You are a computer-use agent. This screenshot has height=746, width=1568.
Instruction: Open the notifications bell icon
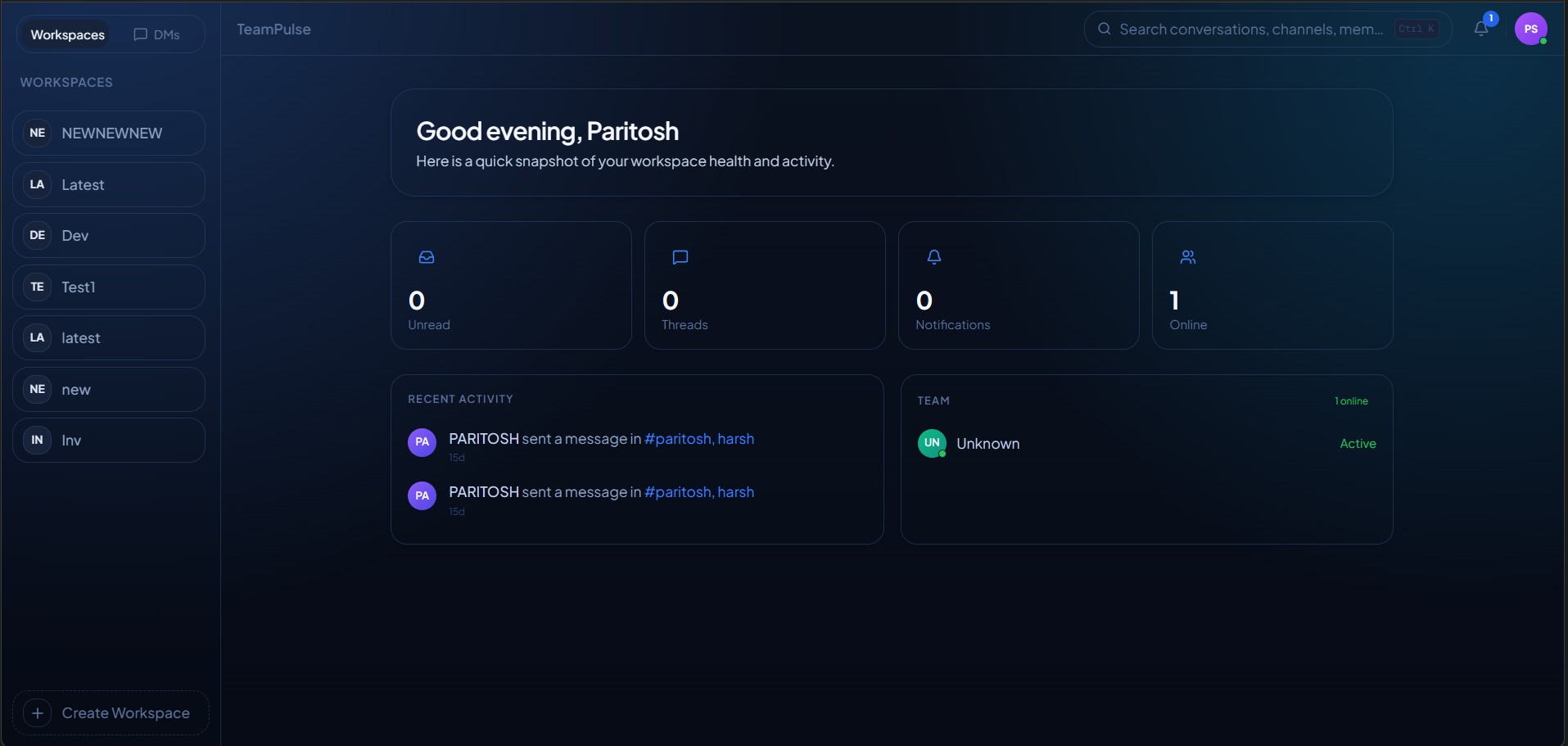pos(1481,28)
